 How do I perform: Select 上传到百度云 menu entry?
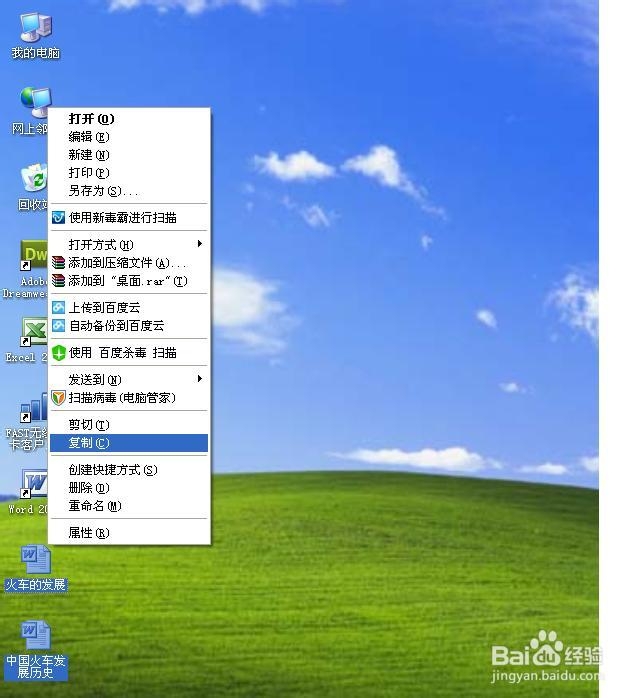pos(129,308)
